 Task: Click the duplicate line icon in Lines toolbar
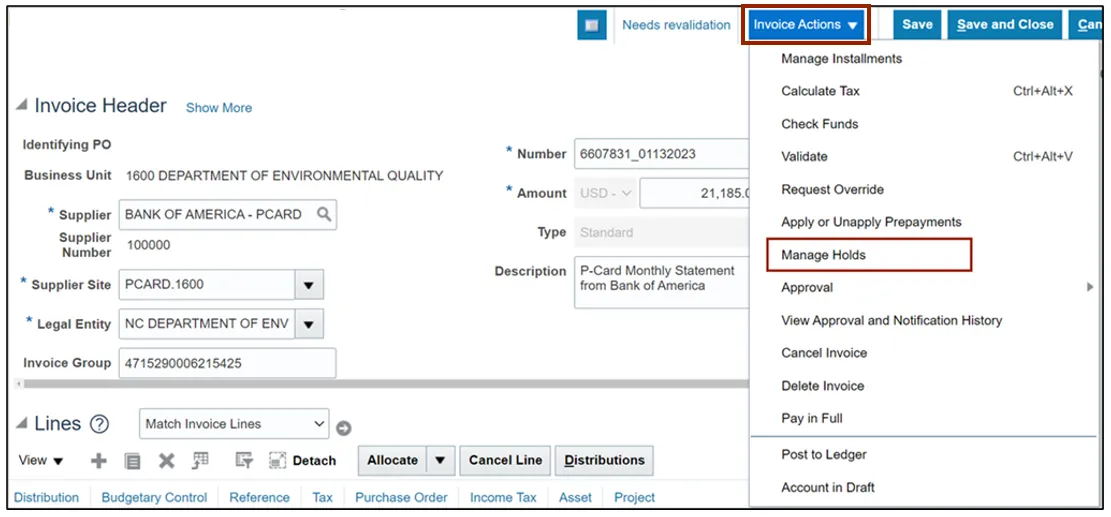tap(132, 461)
